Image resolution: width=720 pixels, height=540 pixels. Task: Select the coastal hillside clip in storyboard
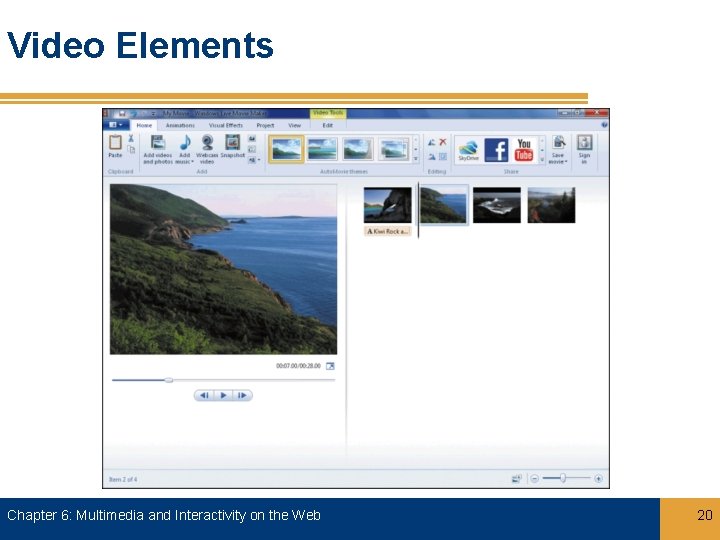click(444, 205)
